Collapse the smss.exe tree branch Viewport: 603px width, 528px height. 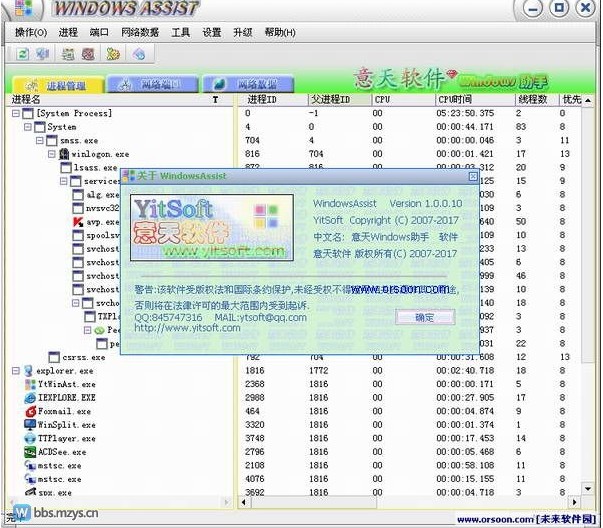[40, 141]
